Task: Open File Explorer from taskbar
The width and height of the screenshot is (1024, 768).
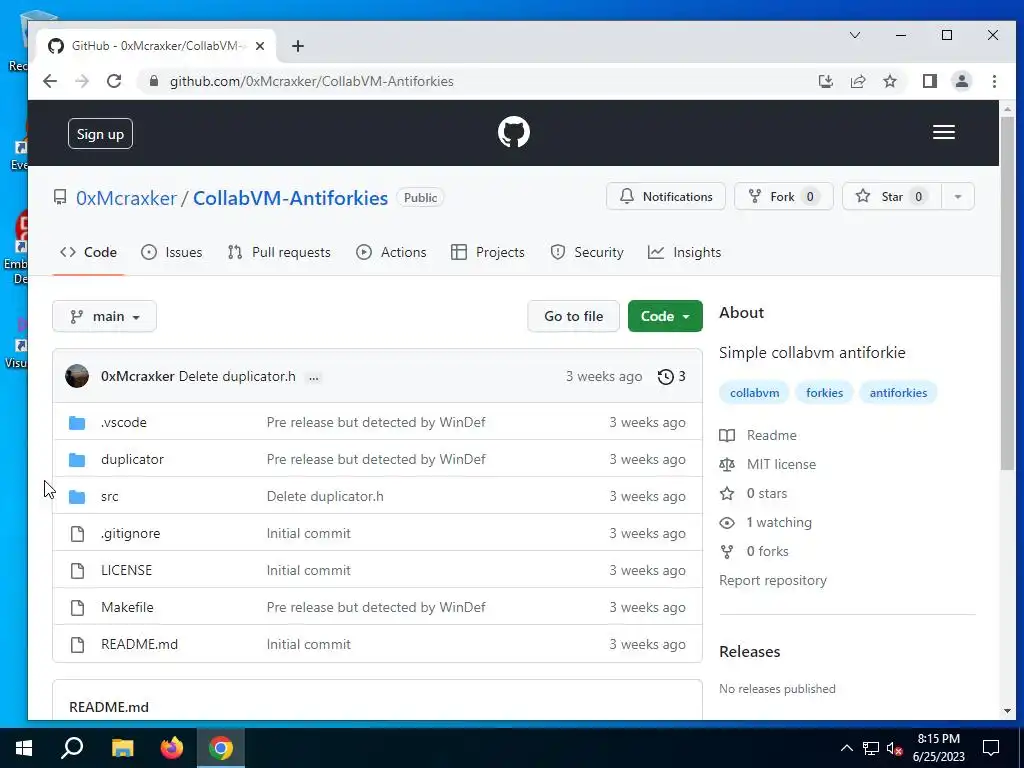Action: [x=122, y=748]
